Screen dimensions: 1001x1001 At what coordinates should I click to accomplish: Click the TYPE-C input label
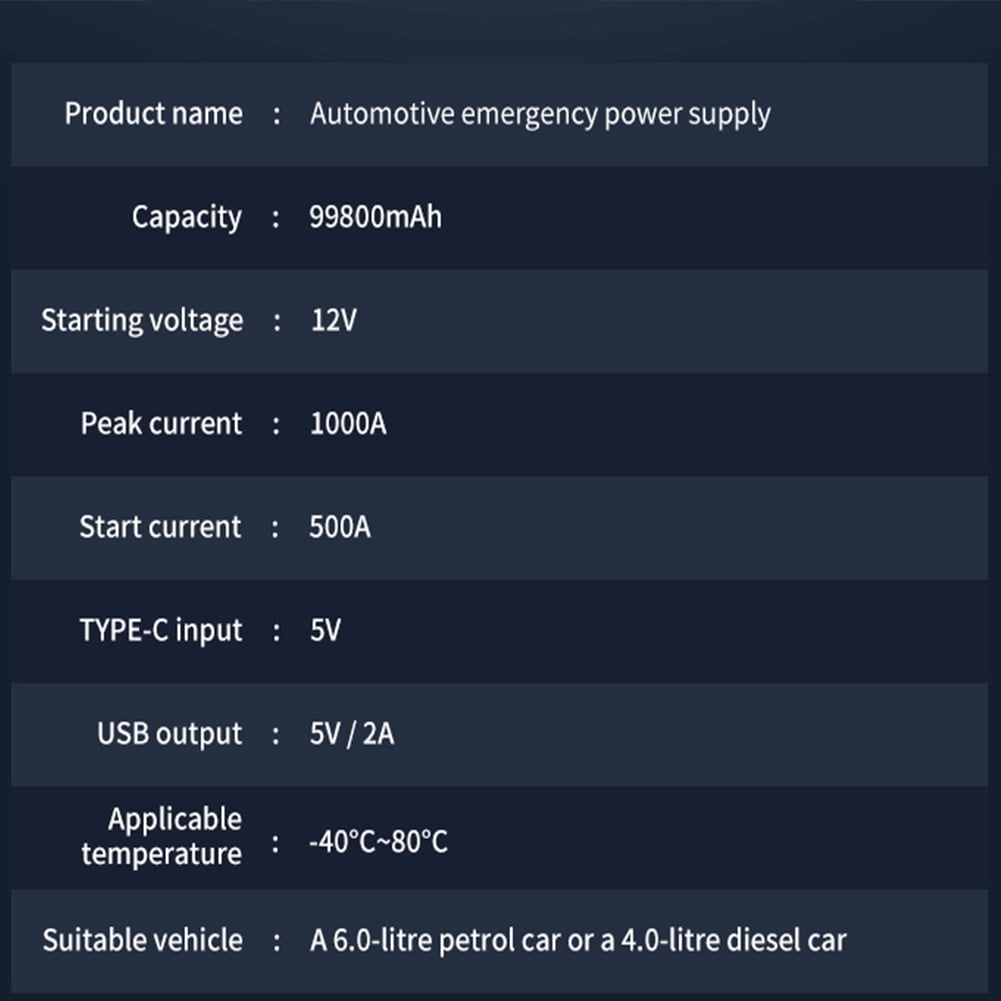click(161, 631)
